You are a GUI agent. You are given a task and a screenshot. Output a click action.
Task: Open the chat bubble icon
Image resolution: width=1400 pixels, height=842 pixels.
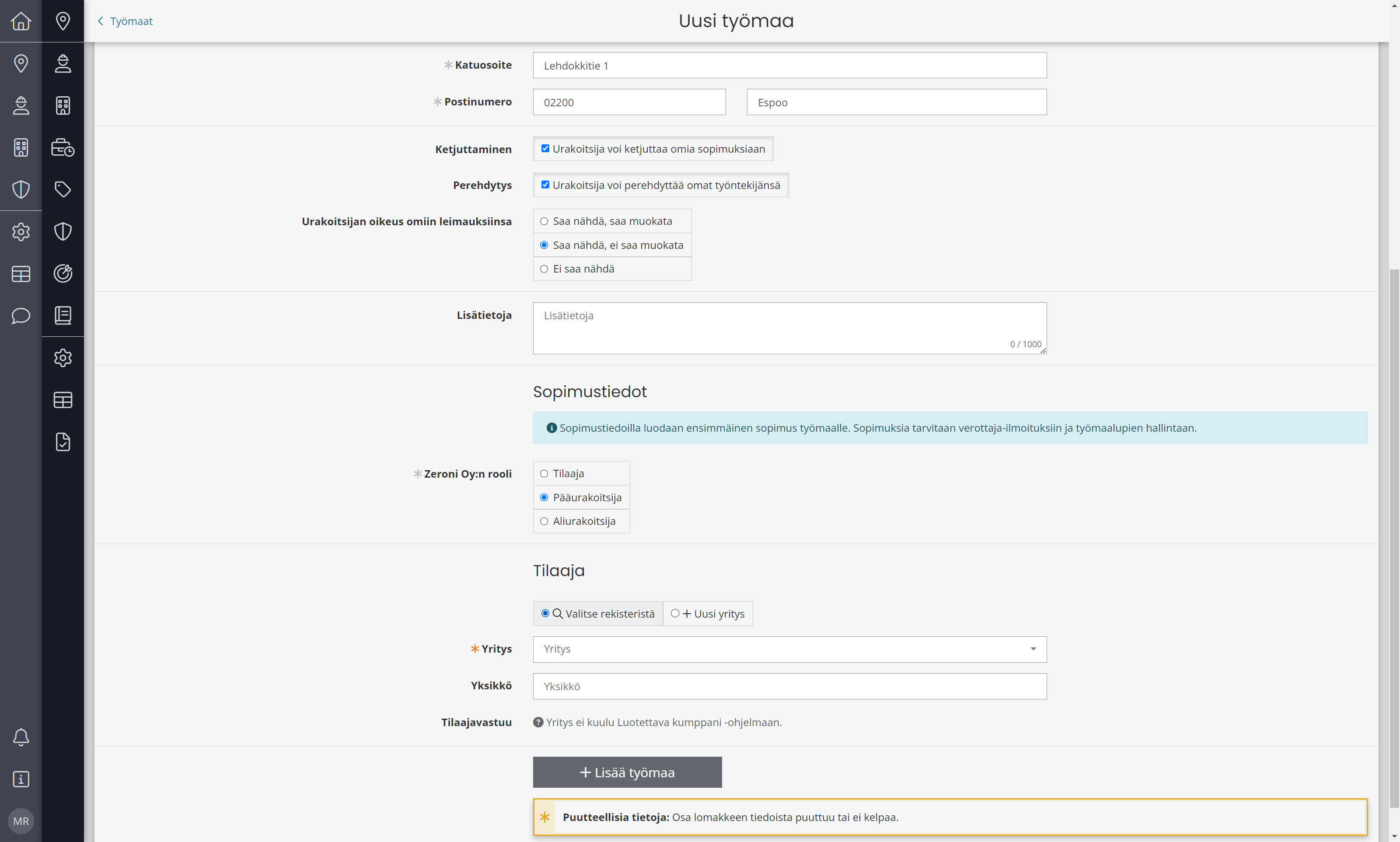(x=21, y=315)
